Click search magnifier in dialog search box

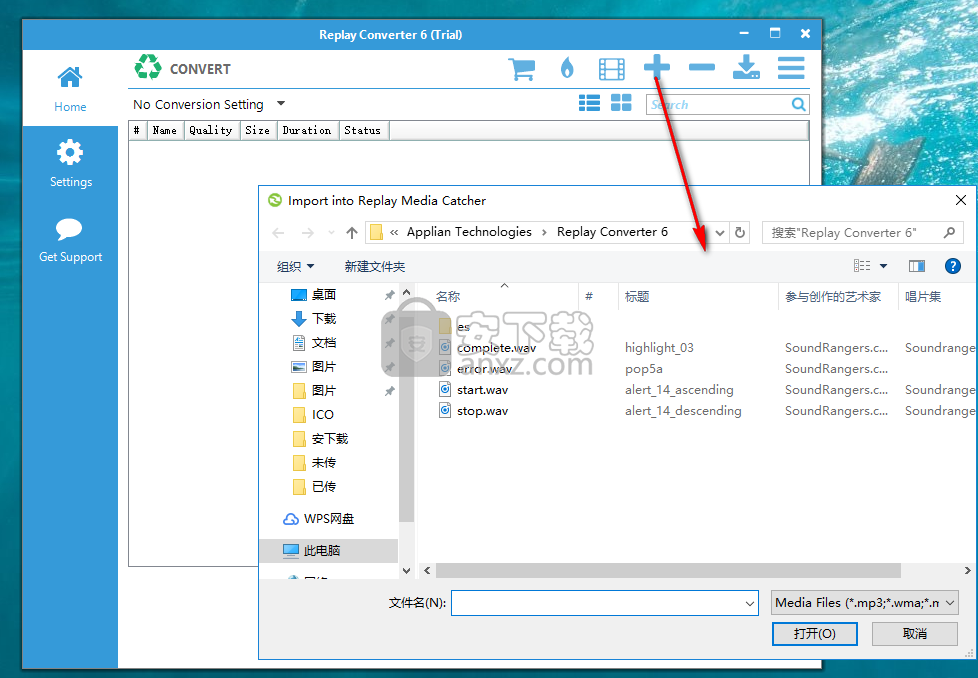949,233
